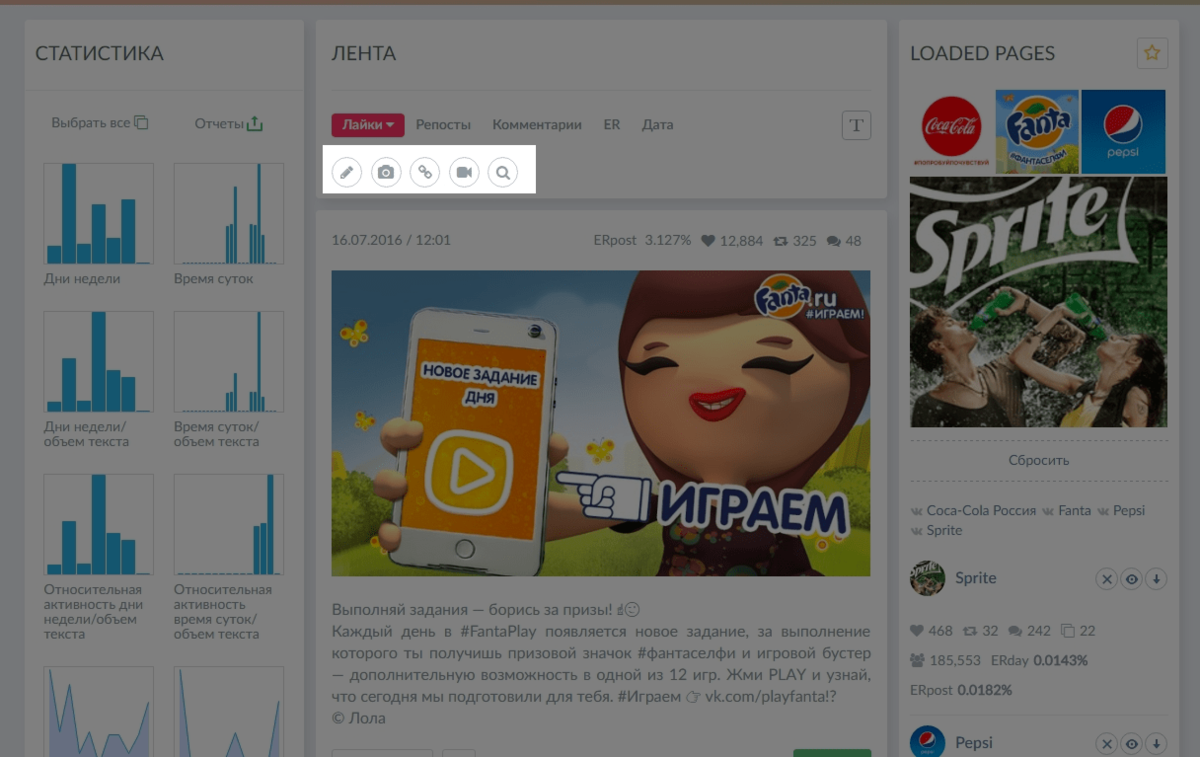
Task: Click the star icon in Loaded Pages
Action: [1152, 53]
